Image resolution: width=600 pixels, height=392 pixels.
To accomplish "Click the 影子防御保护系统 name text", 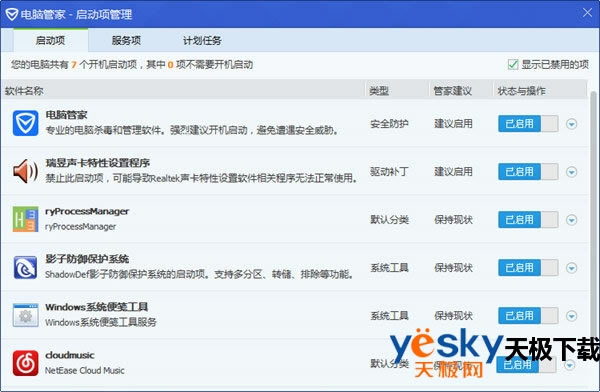I will [87, 259].
